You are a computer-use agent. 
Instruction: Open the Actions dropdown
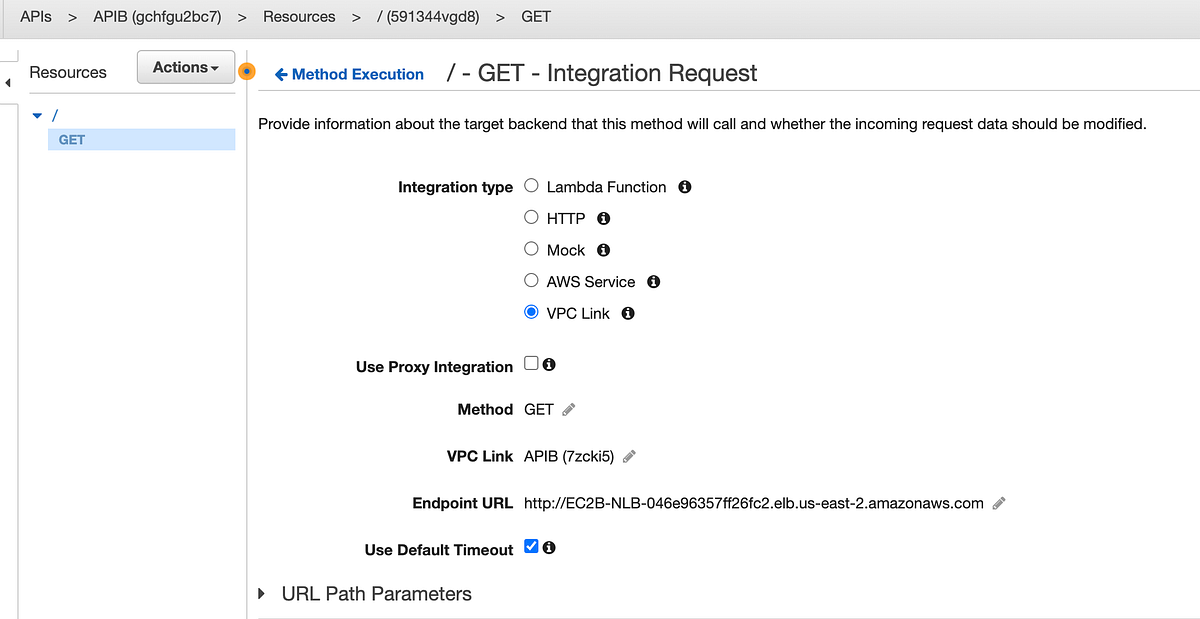pyautogui.click(x=185, y=67)
